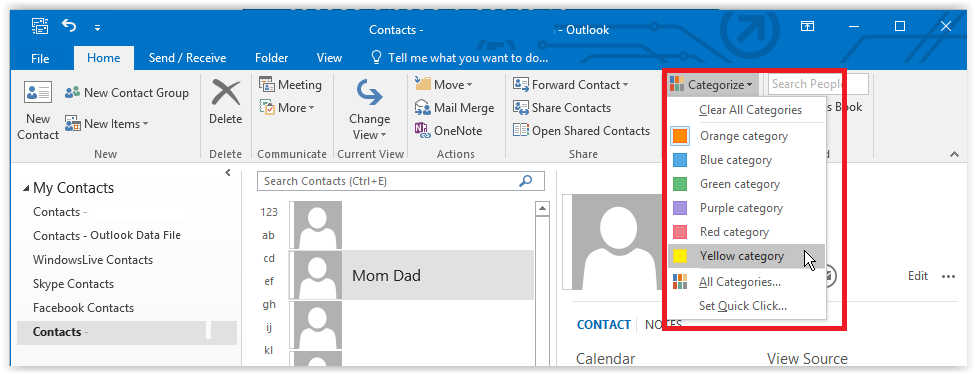
Task: Click the Undo arrow in title bar
Action: pos(69,26)
